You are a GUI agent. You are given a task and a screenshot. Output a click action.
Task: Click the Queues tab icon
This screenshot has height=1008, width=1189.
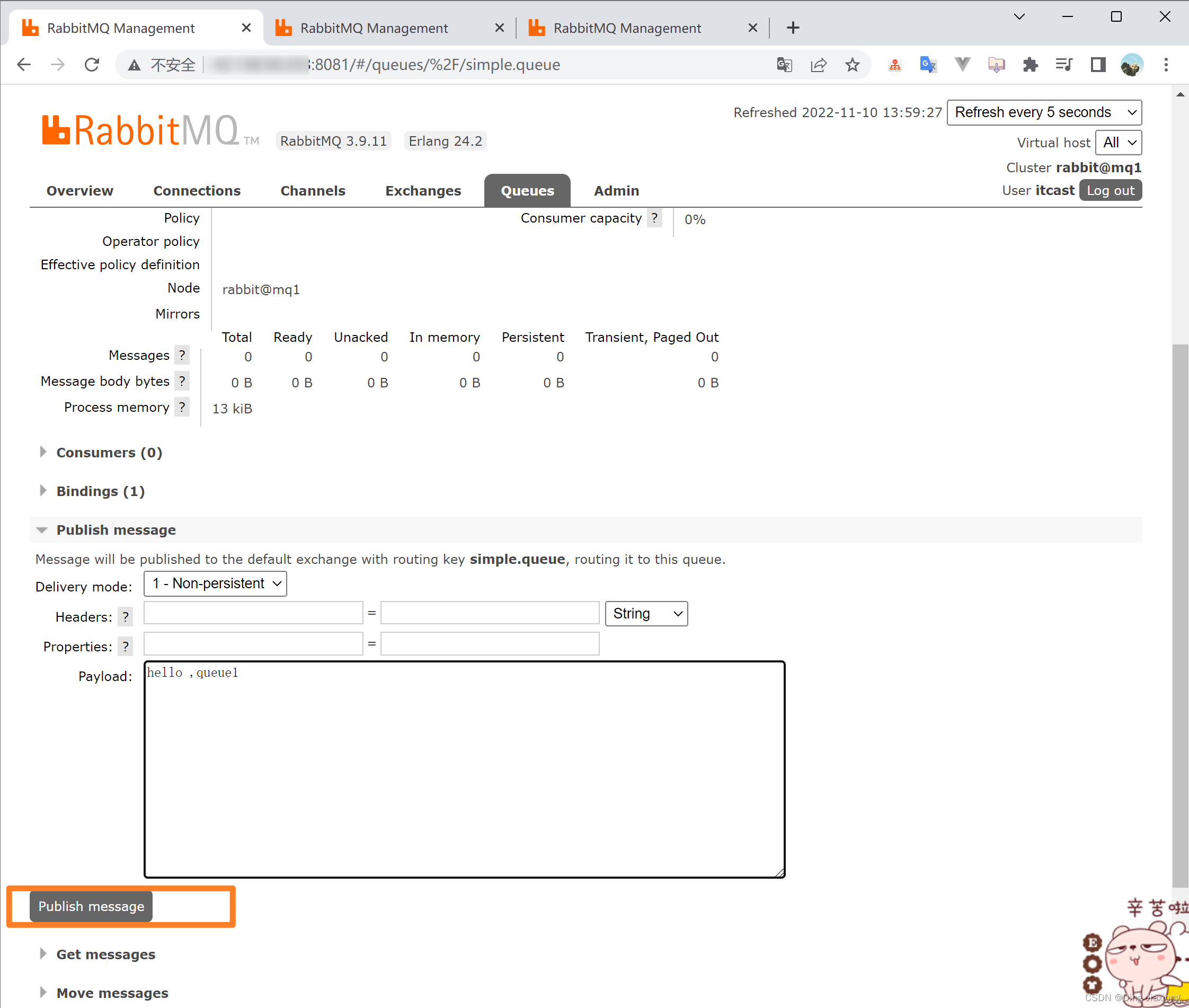527,190
